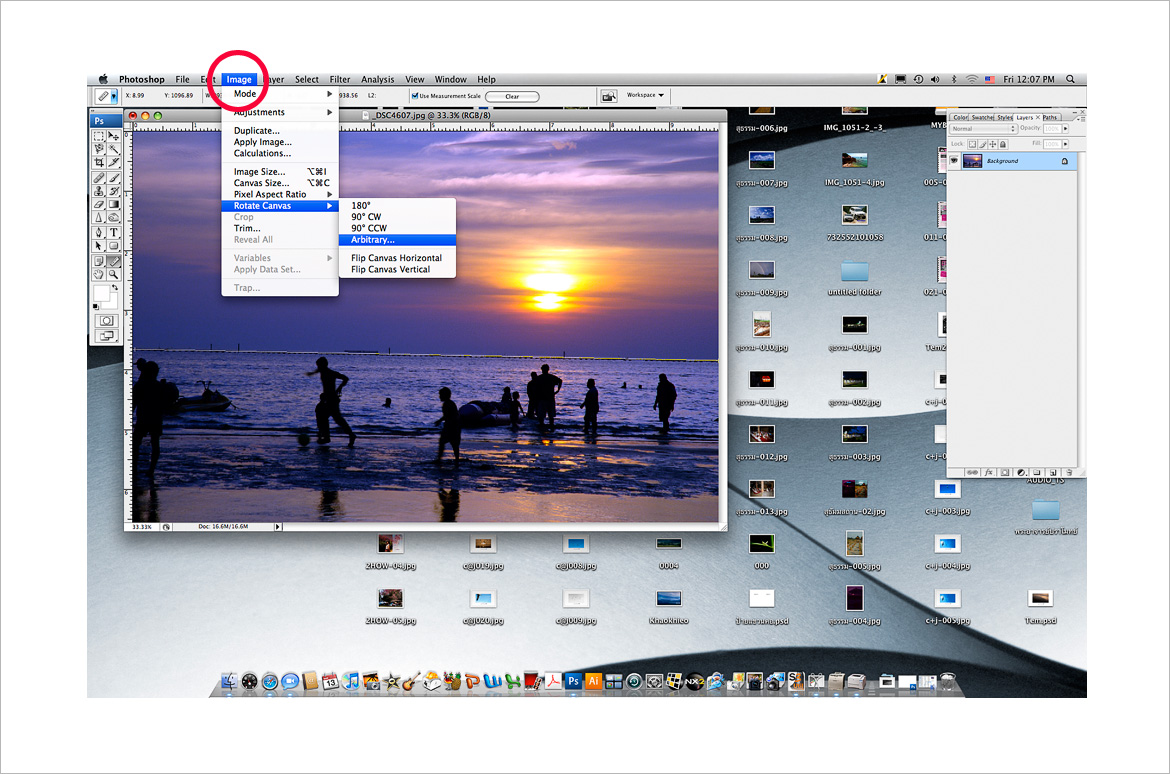Select the Hand tool

99,274
